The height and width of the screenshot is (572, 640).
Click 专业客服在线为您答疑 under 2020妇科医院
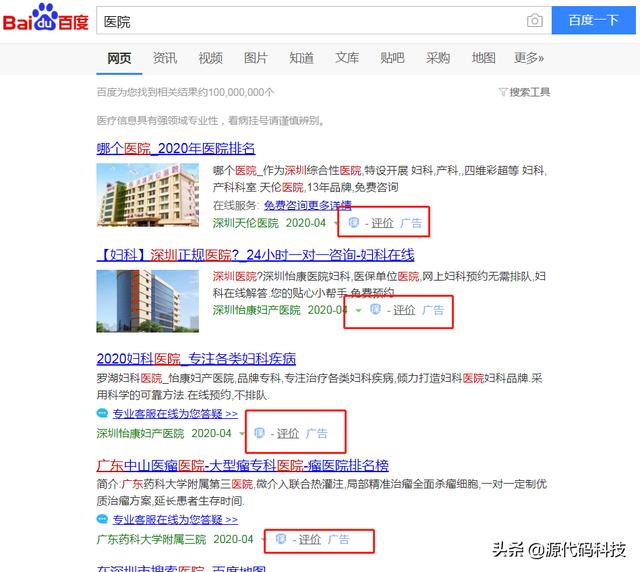pos(175,414)
